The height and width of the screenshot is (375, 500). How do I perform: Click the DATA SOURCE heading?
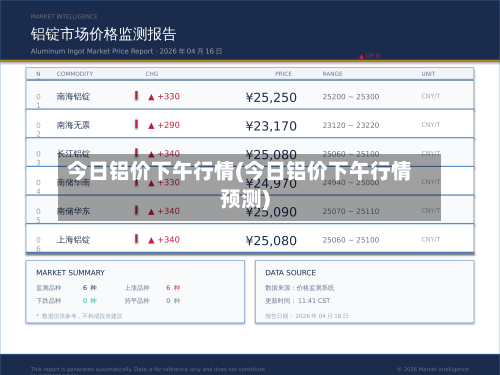[291, 273]
